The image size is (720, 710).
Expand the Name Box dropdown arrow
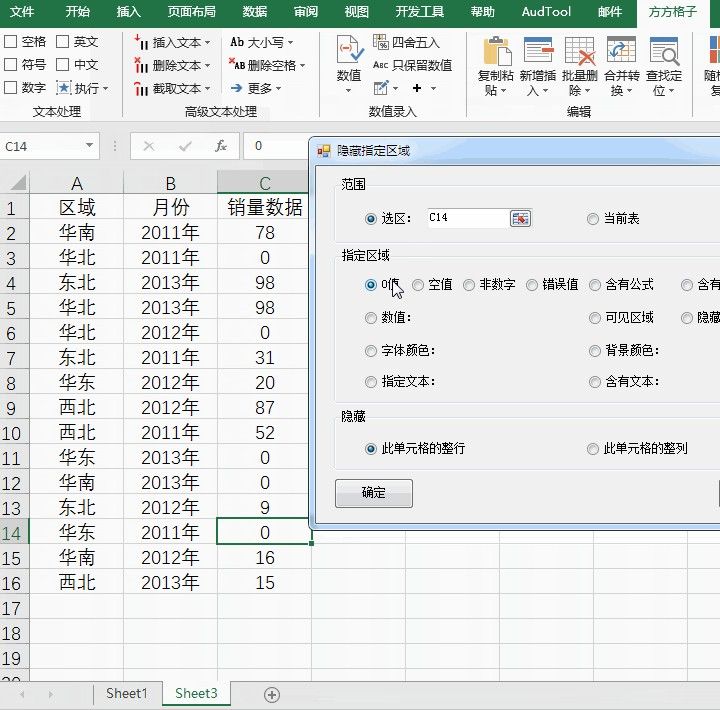click(x=90, y=146)
